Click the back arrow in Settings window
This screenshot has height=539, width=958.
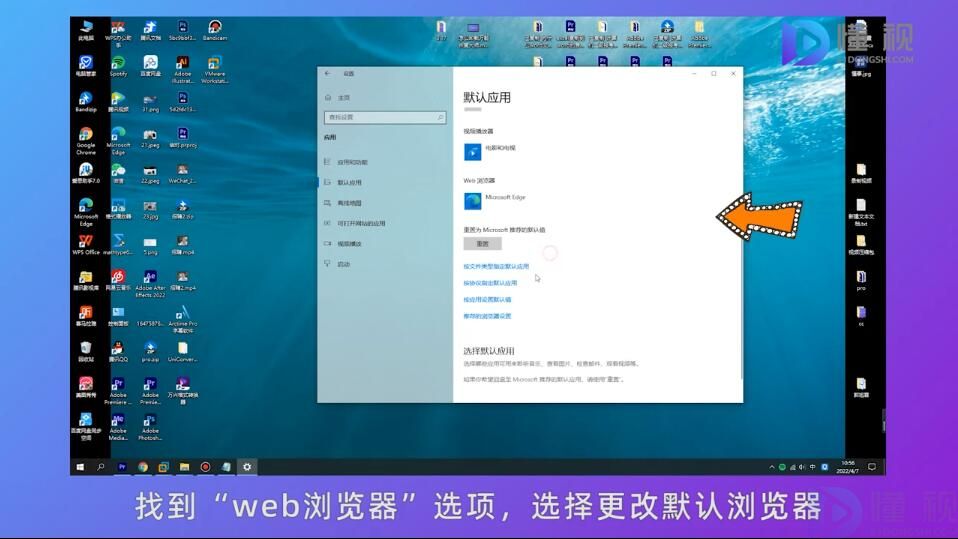[x=328, y=73]
